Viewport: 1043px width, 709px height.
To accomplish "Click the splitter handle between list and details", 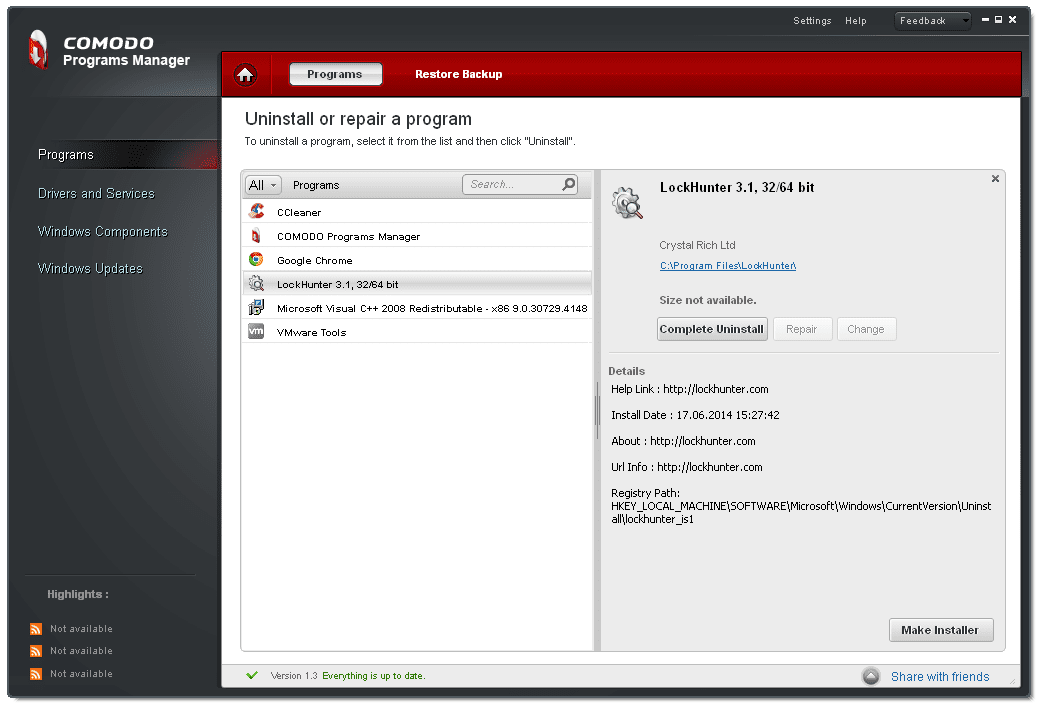I will 597,409.
